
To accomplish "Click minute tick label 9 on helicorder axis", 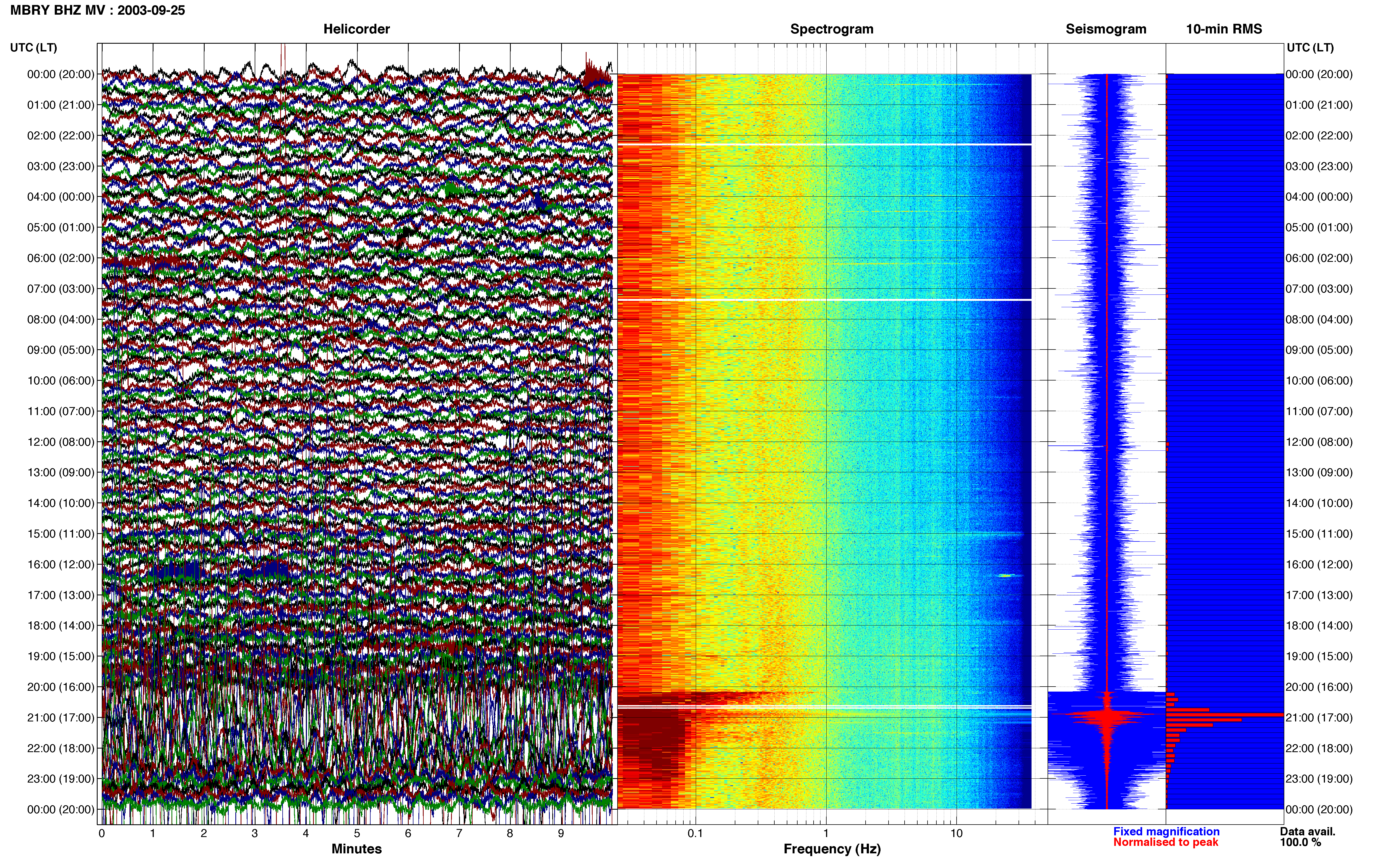I will pyautogui.click(x=561, y=833).
